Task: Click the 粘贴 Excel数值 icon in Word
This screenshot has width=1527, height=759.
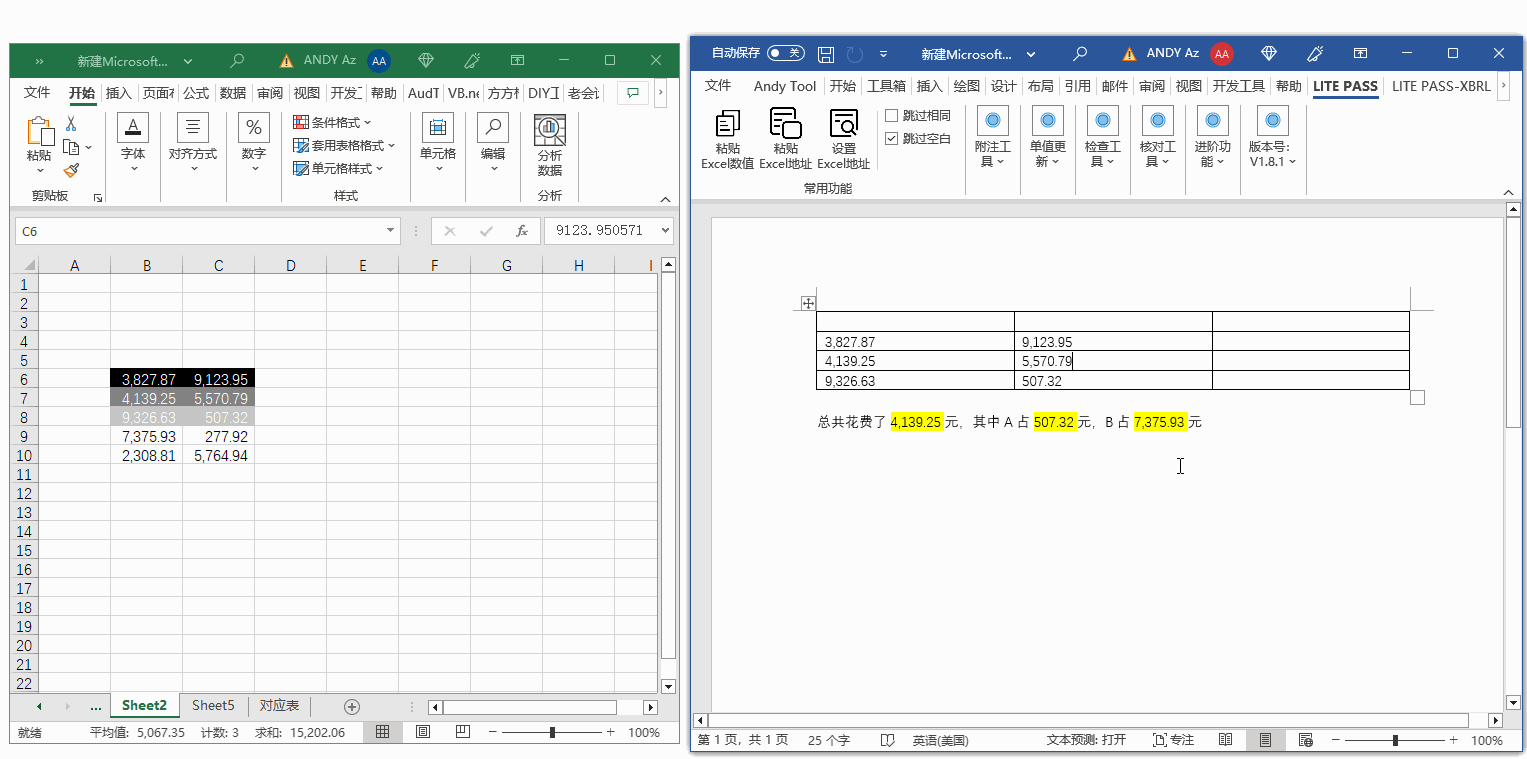Action: tap(727, 125)
